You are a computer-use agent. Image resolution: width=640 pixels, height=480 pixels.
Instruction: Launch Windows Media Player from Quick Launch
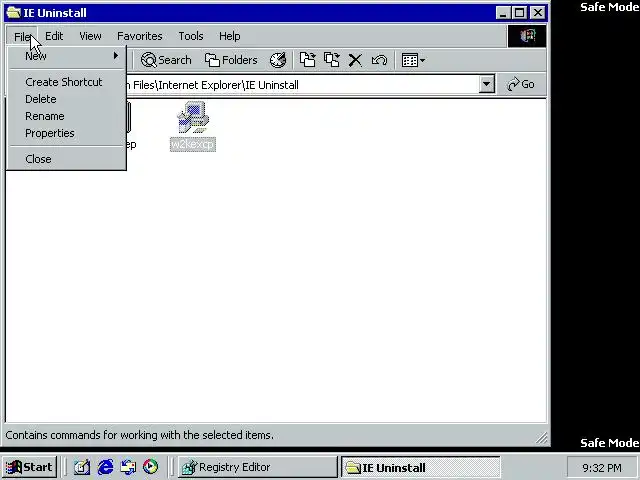tap(151, 467)
